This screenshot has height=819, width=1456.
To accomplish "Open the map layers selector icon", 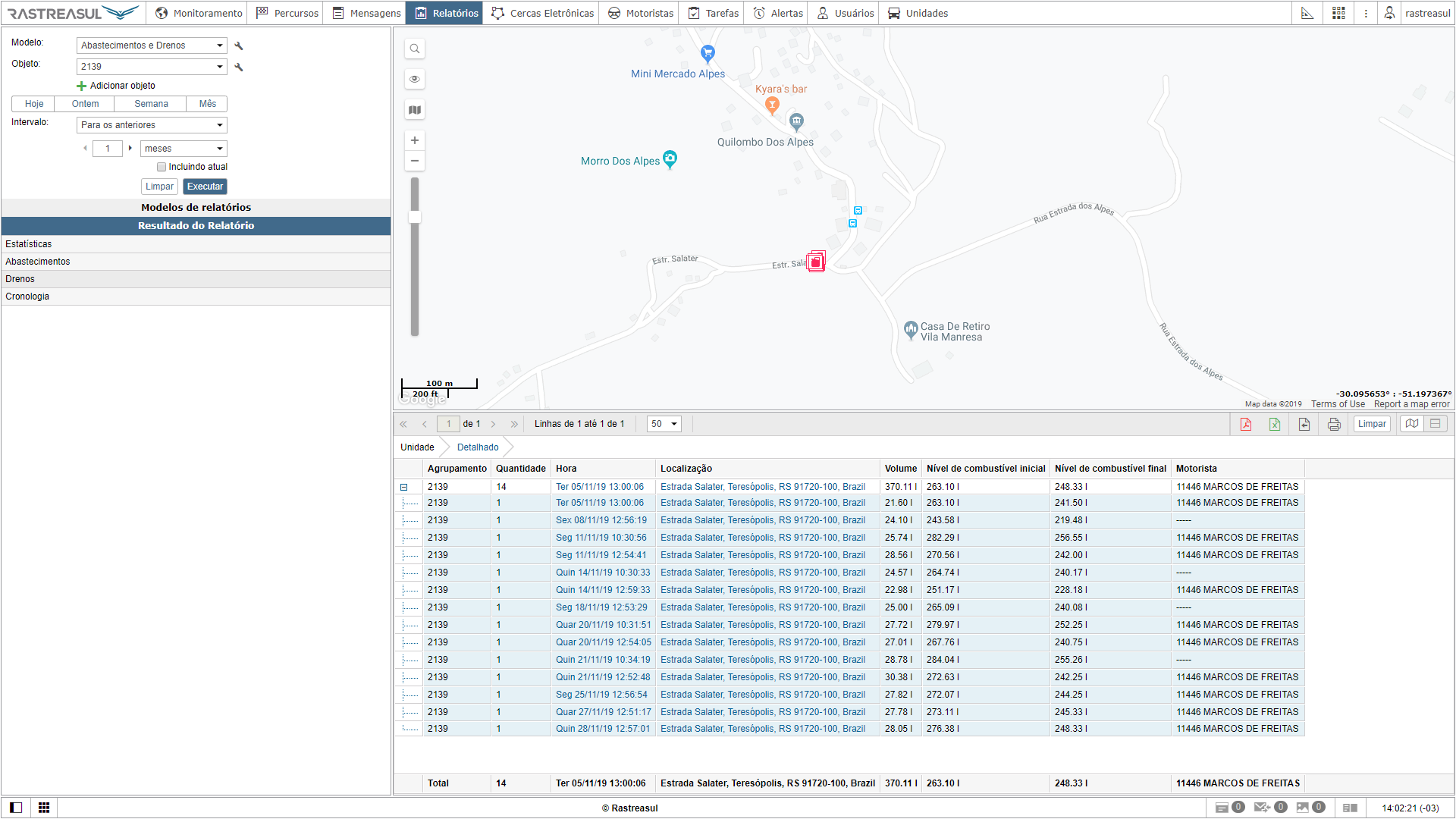I will [x=415, y=110].
